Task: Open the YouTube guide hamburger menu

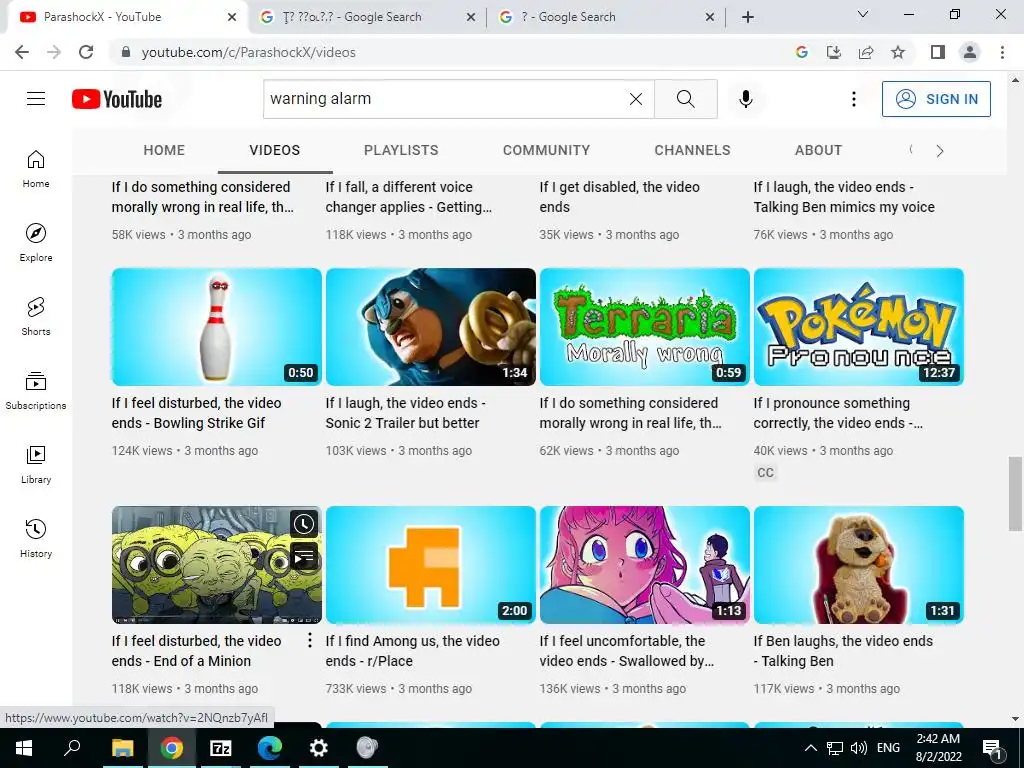Action: [36, 99]
